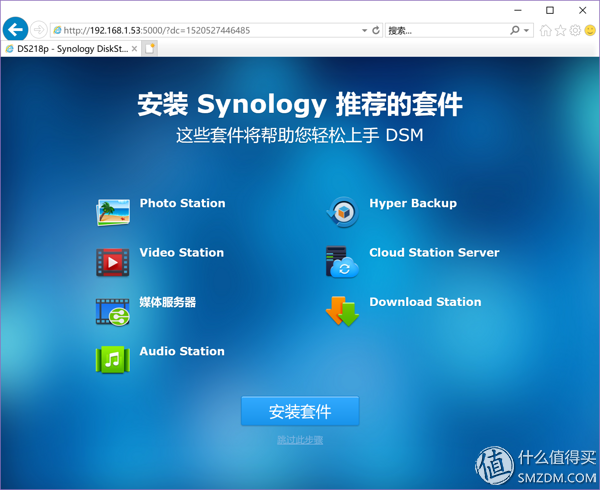
Task: Click the Cloud Station Server cloud icon
Action: coord(342,262)
